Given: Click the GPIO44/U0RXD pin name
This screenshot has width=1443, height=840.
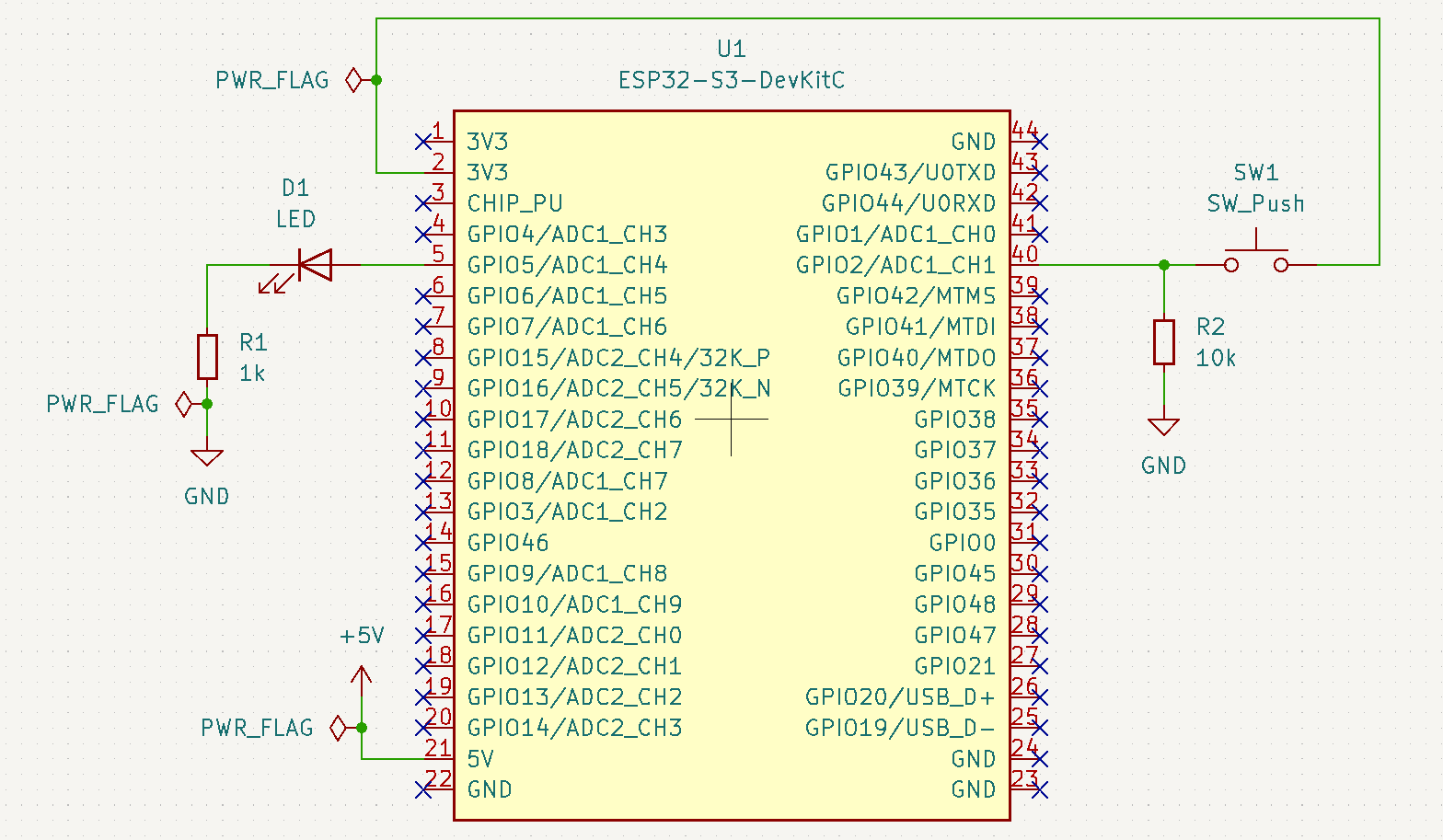Looking at the screenshot, I should [x=909, y=203].
